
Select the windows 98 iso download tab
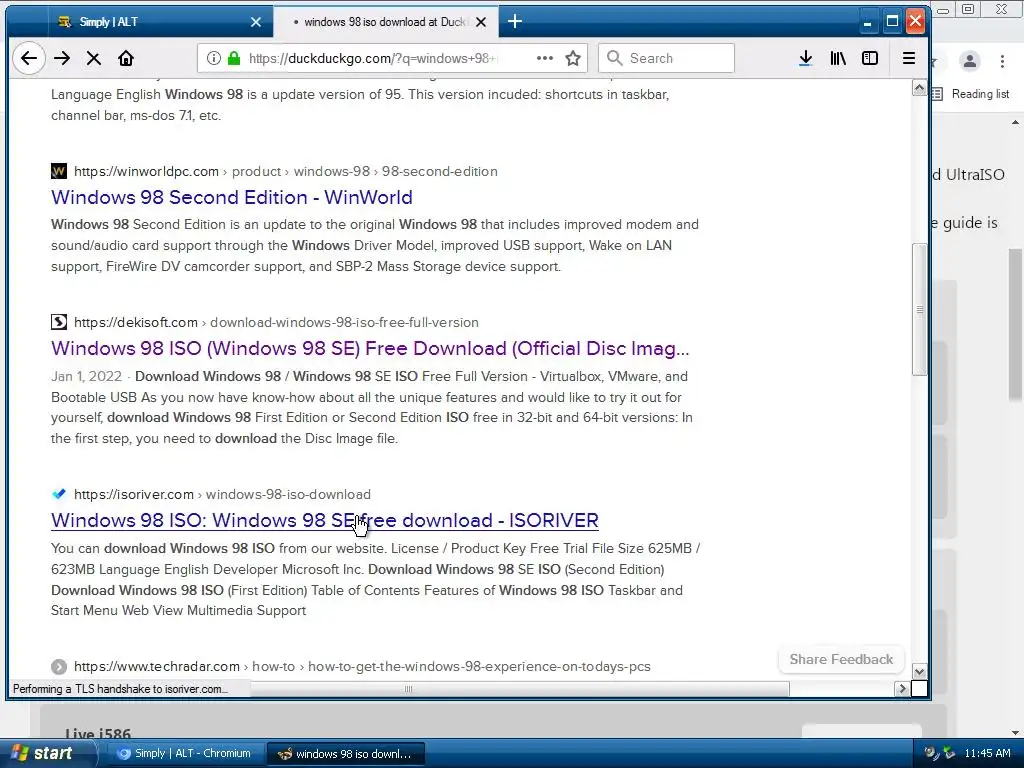385,22
